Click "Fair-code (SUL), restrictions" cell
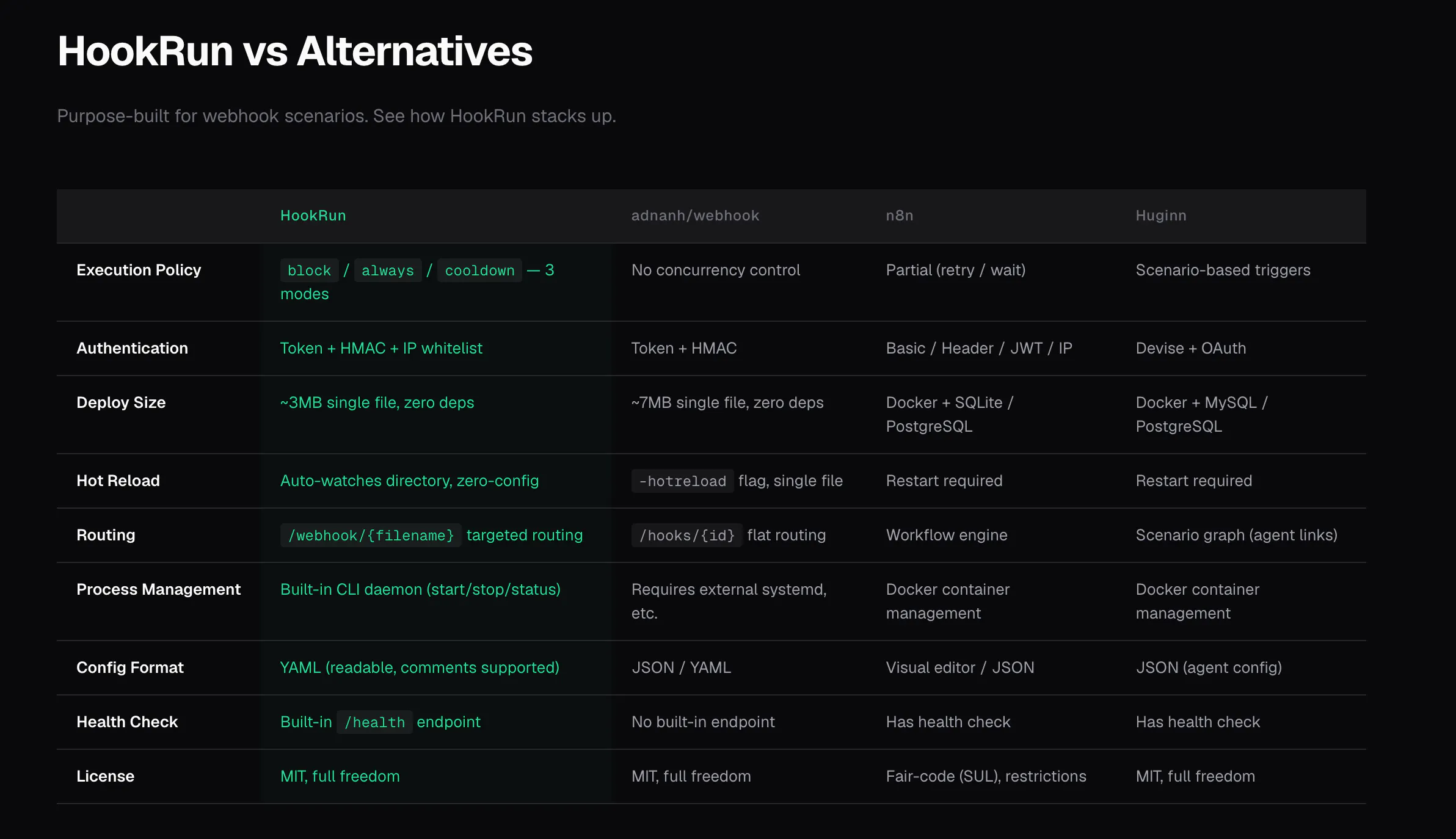Viewport: 1456px width, 839px height. pos(986,776)
